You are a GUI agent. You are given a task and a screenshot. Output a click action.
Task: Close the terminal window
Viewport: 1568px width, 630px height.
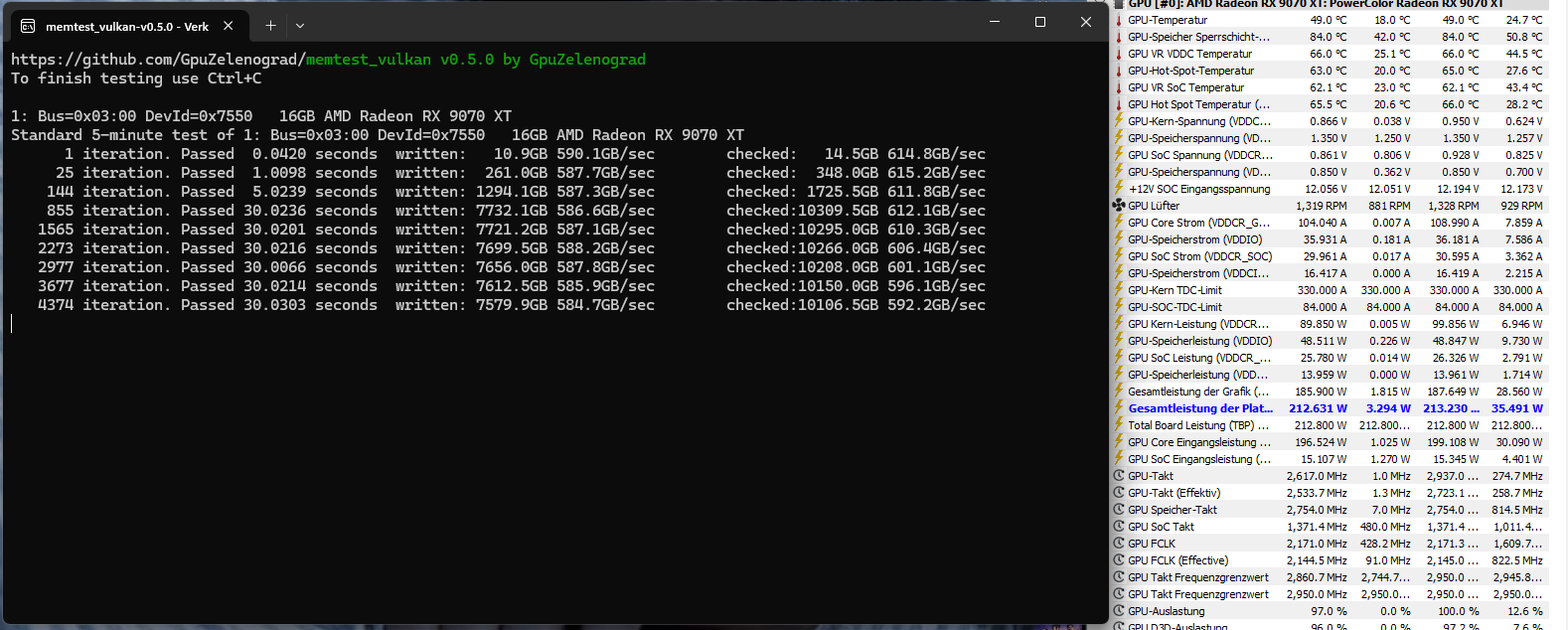(1086, 22)
